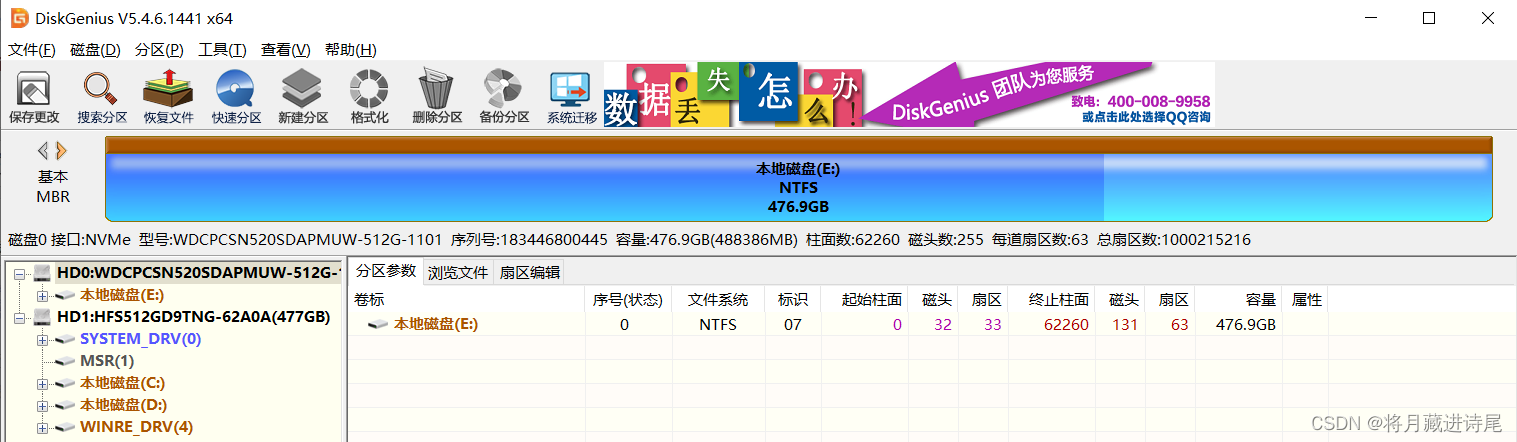The image size is (1517, 442).
Task: Click the disk info line with 序列号:183446800445
Action: 629,240
